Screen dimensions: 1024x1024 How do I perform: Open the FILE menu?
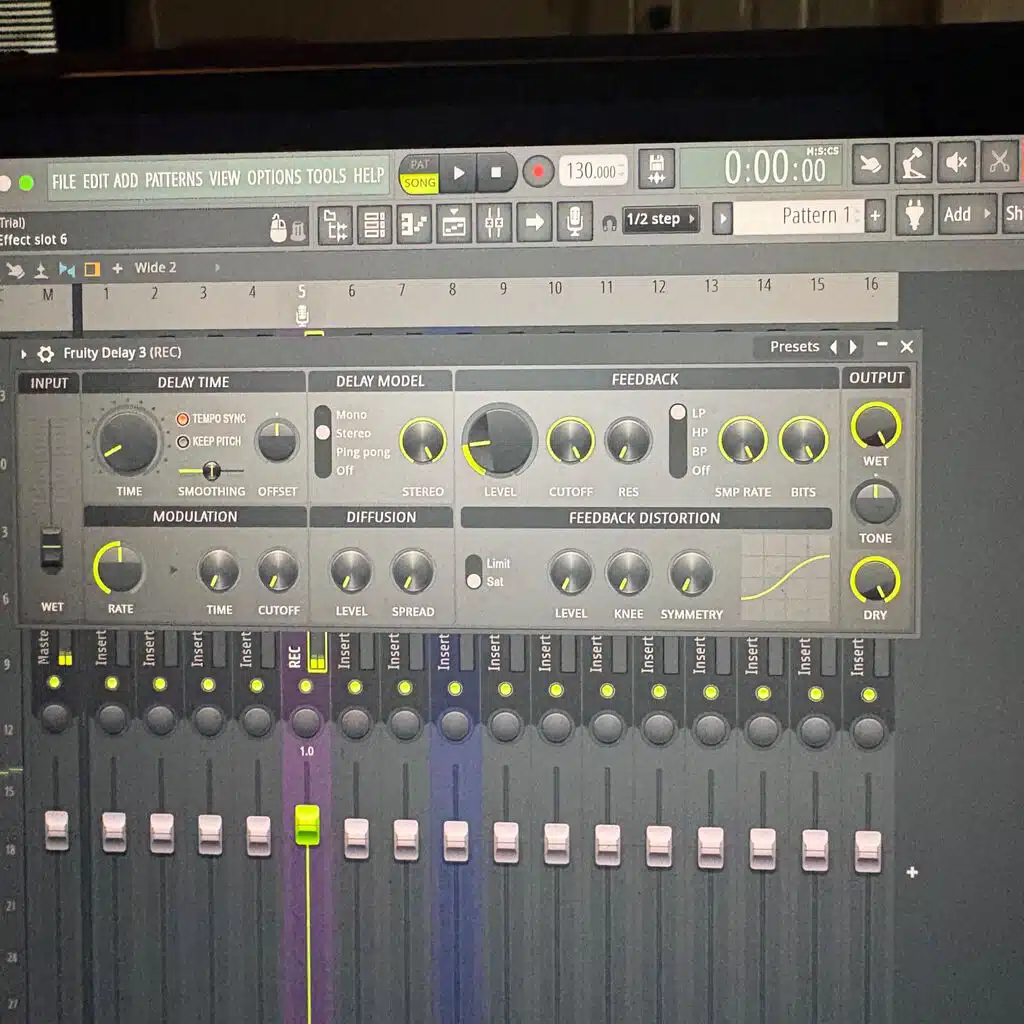tap(64, 182)
